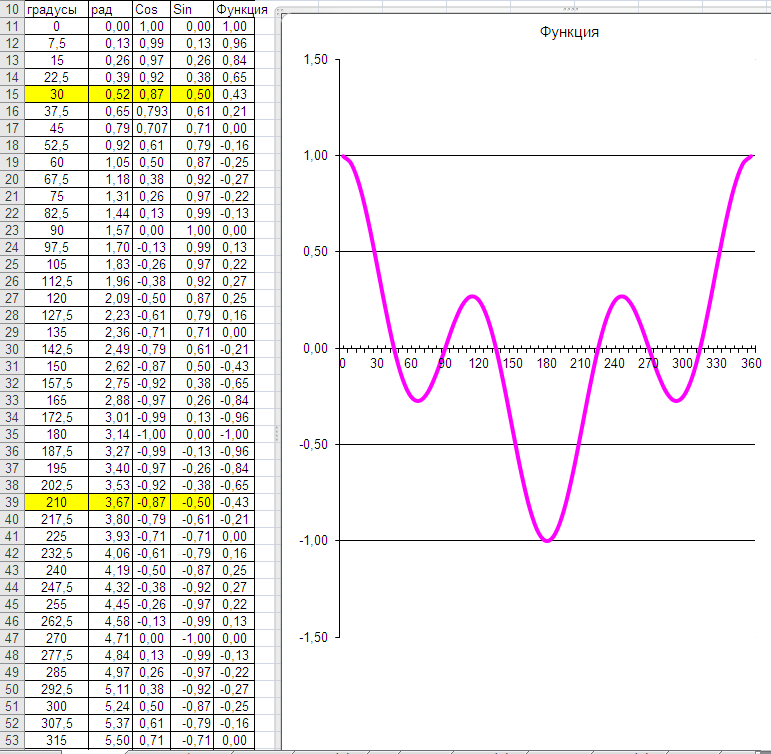Select the cell containing 0,707
771x754 pixels.
tap(151, 128)
